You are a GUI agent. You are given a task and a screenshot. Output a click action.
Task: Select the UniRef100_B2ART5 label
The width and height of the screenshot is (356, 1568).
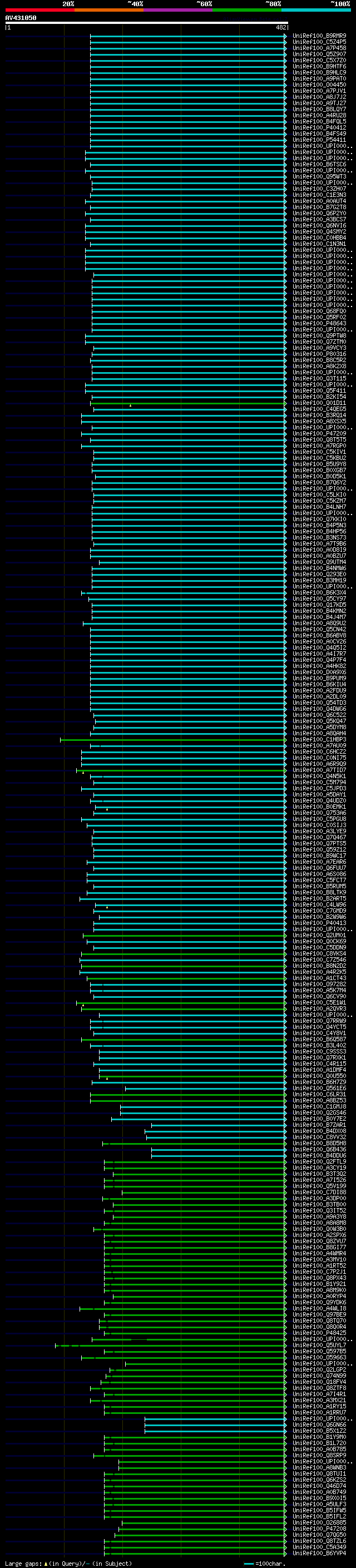pos(319,898)
